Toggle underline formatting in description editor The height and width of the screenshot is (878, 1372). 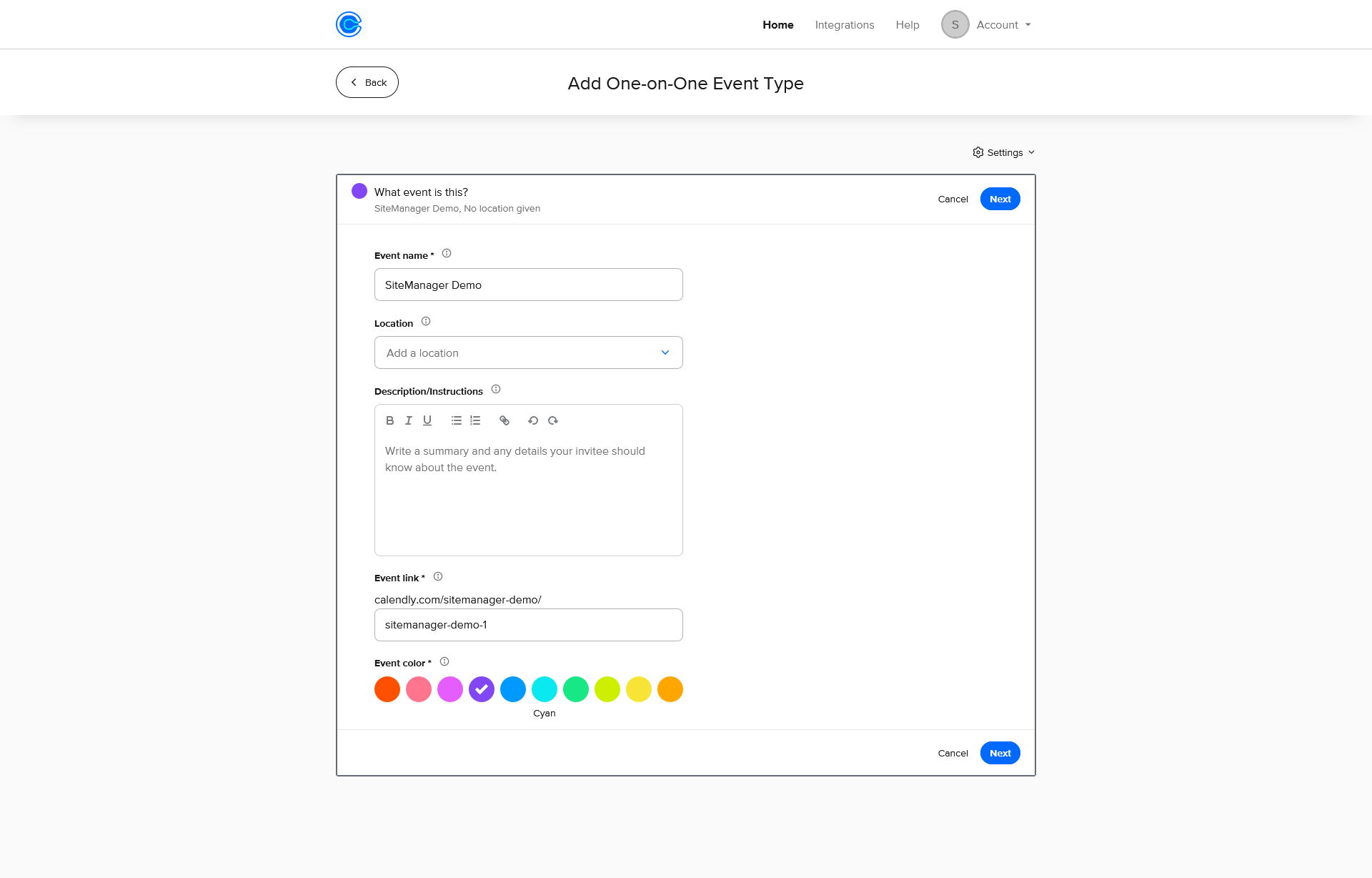click(427, 420)
